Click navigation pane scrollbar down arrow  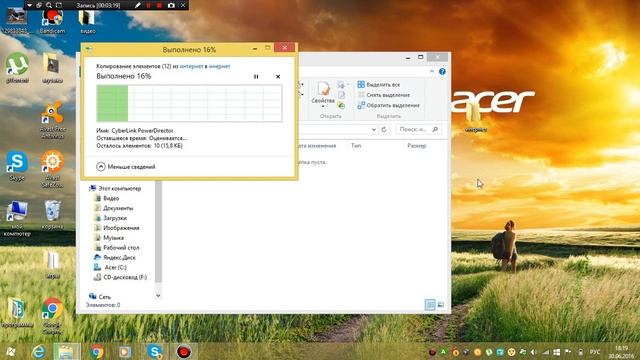pyautogui.click(x=158, y=296)
